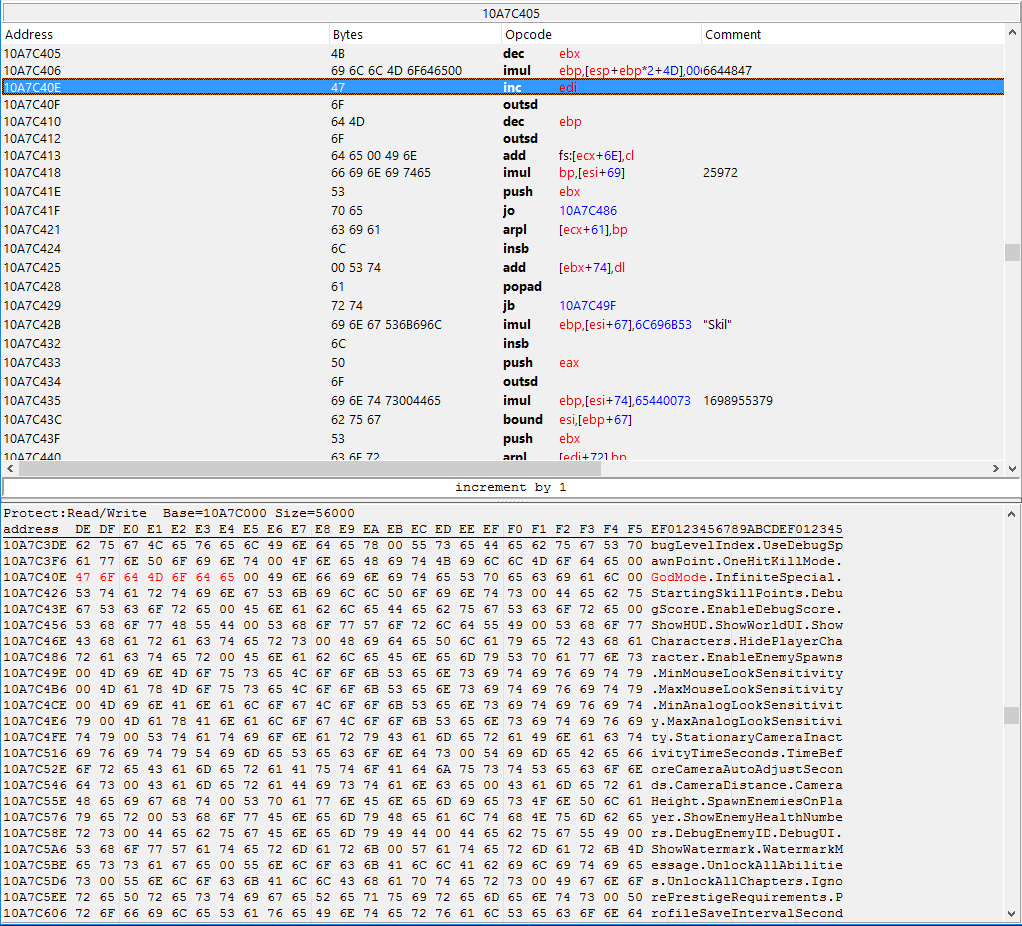The image size is (1022, 926).
Task: Select the highlighted inc edi row
Action: (x=400, y=88)
